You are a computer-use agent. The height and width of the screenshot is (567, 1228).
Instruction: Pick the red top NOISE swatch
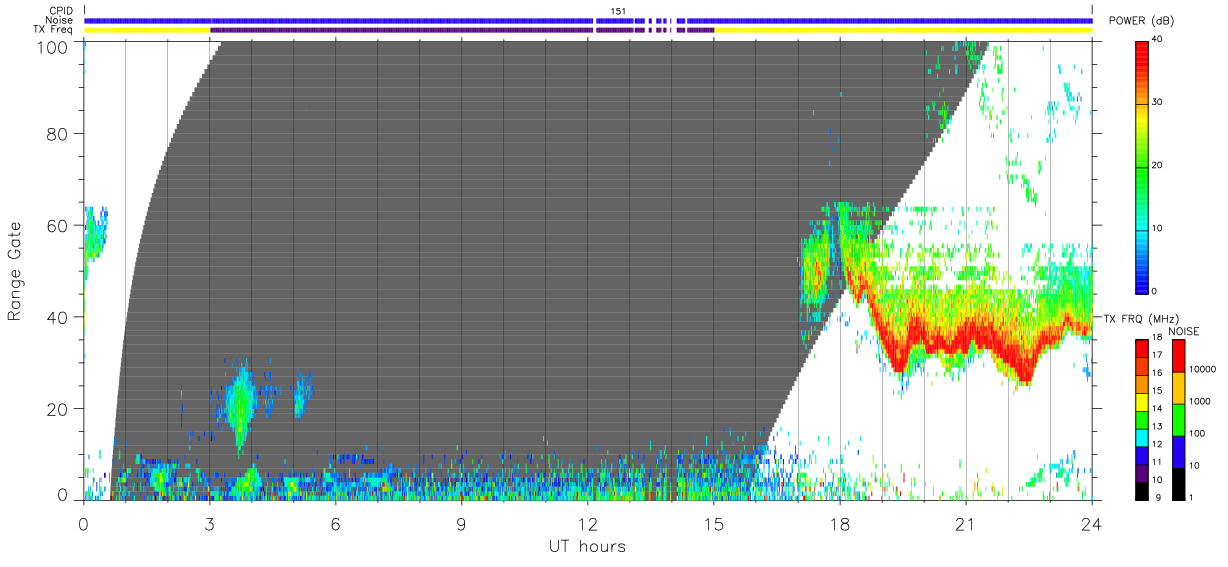(x=1178, y=356)
